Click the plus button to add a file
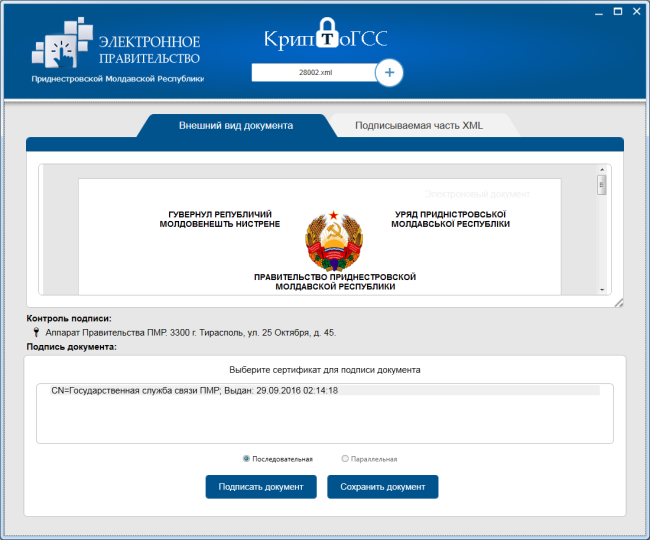 coord(389,73)
